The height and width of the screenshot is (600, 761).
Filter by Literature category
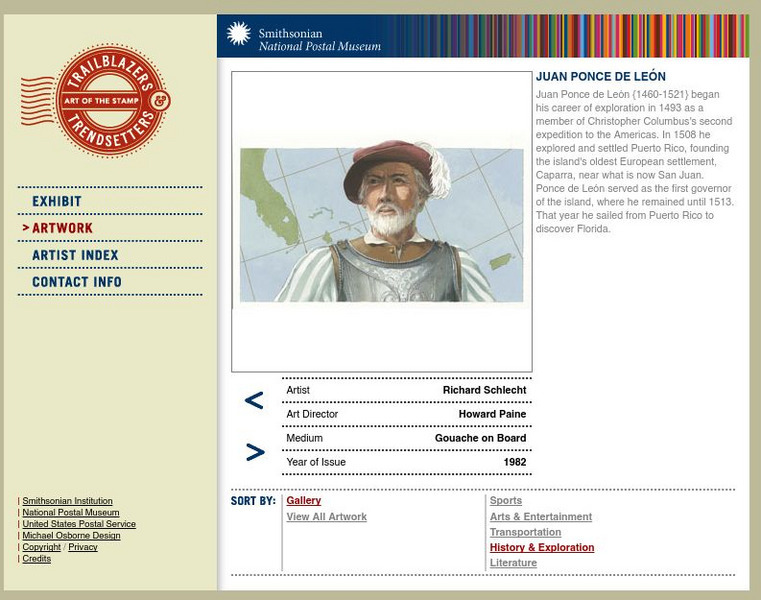click(x=513, y=563)
